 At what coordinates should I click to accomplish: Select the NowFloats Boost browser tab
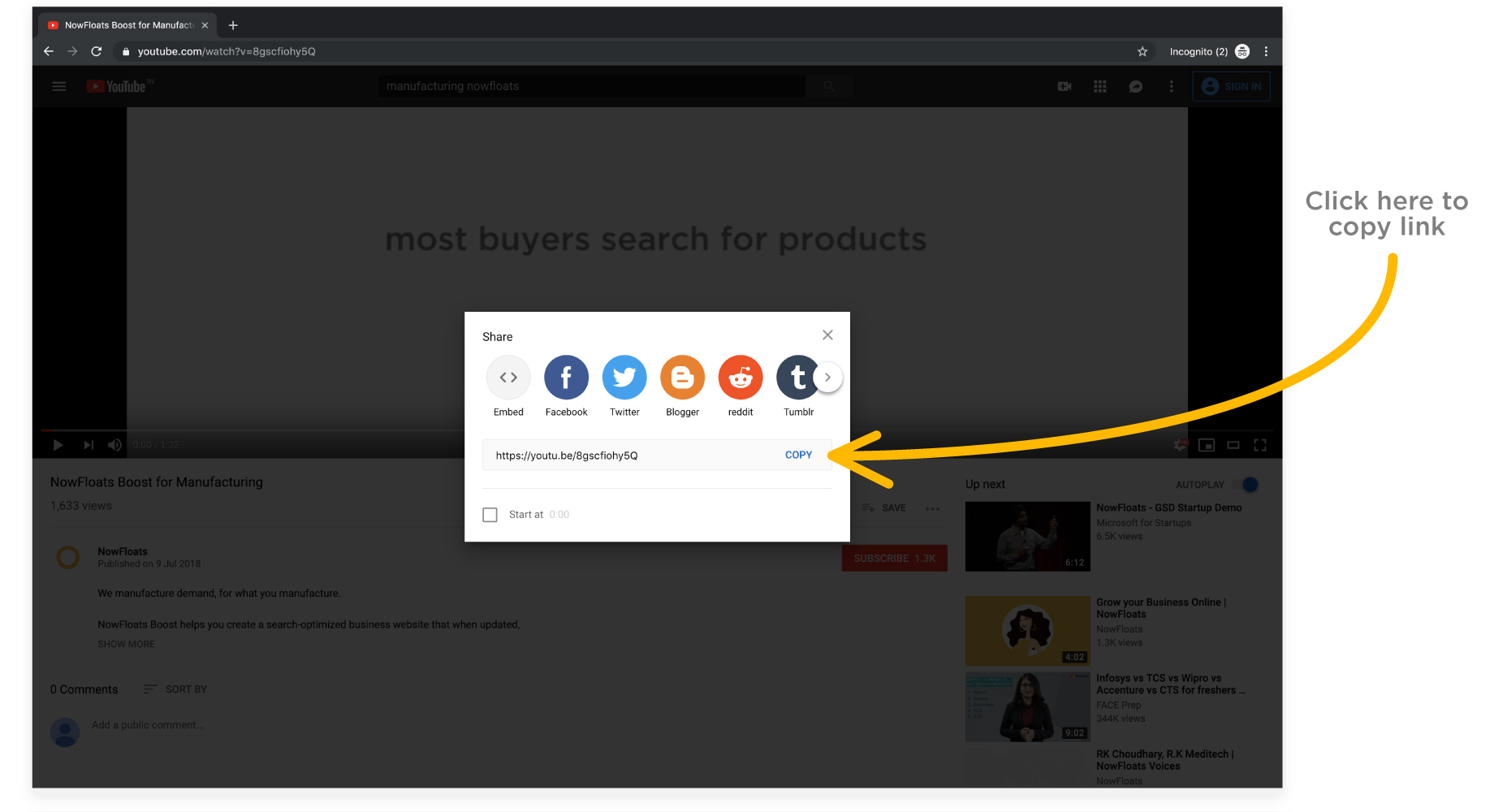(x=127, y=25)
